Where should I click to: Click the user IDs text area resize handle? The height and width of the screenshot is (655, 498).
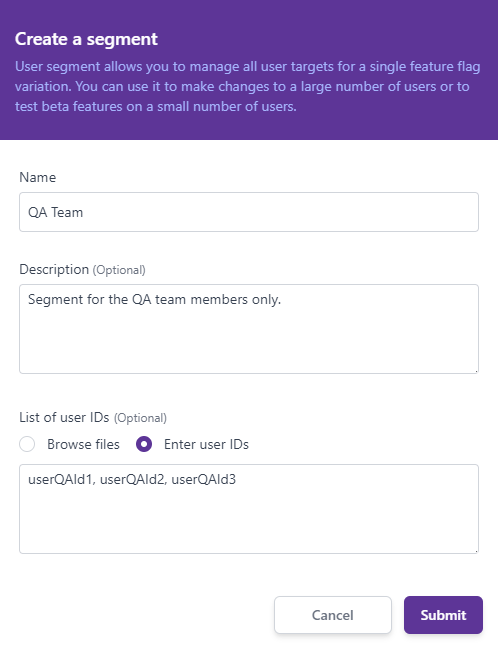(476, 551)
